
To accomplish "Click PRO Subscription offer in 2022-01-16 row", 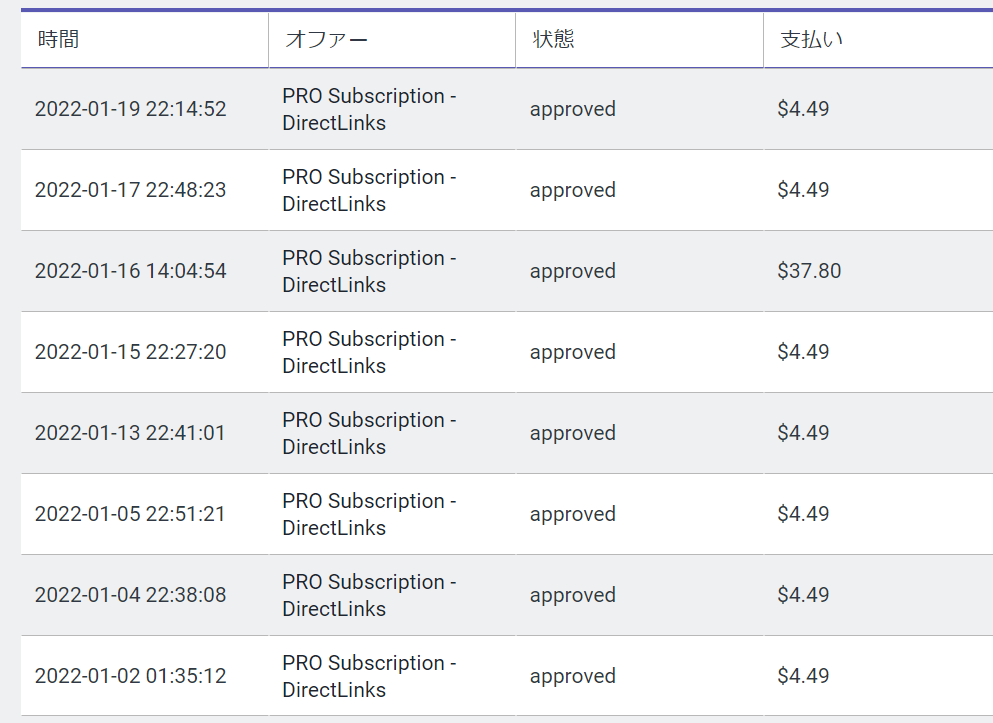I will (x=369, y=272).
